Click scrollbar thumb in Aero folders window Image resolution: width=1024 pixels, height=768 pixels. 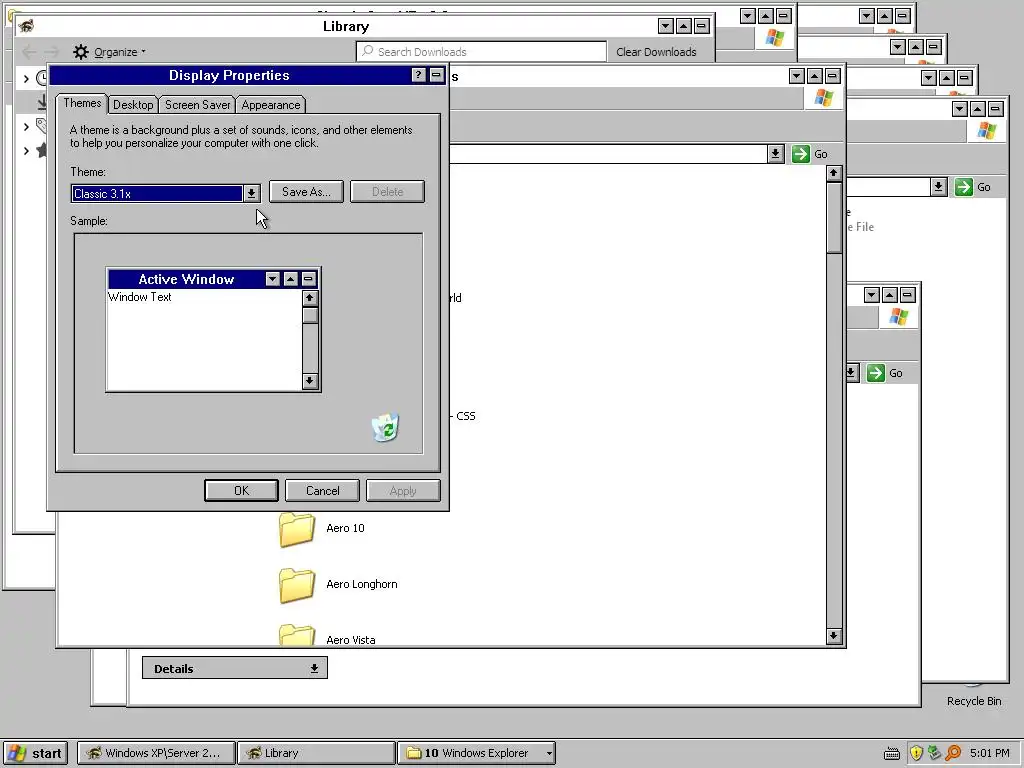coord(834,218)
